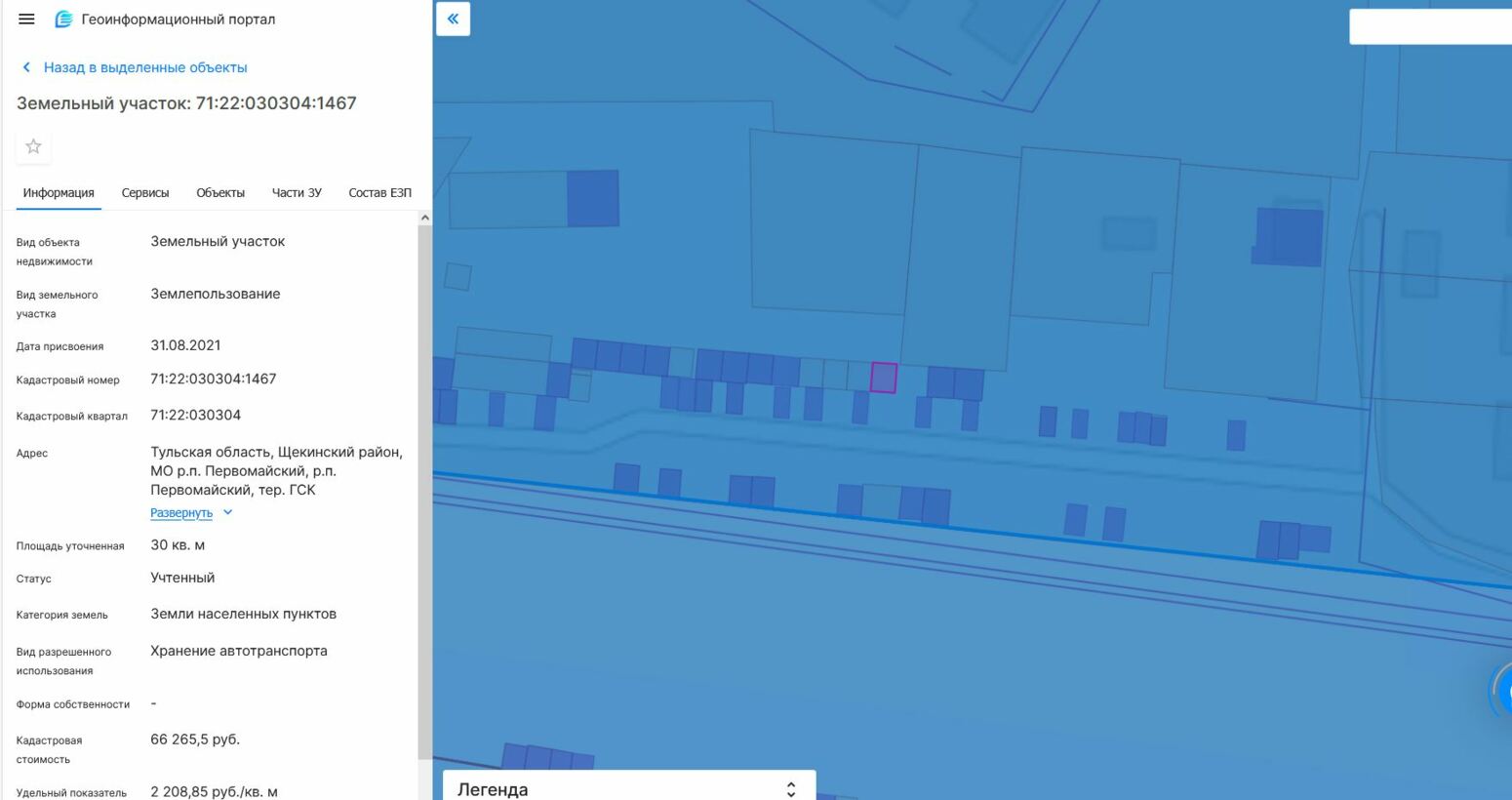
Task: Click the back chevron arrow icon
Action: click(x=26, y=67)
